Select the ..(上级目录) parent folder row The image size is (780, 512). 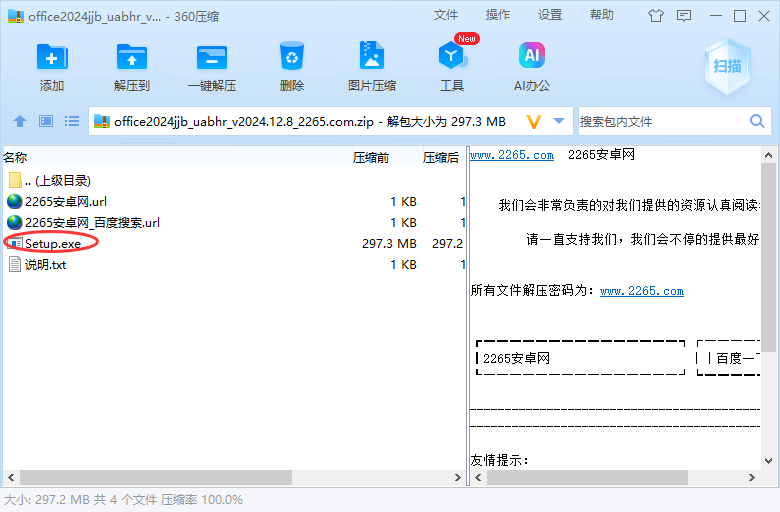234,180
